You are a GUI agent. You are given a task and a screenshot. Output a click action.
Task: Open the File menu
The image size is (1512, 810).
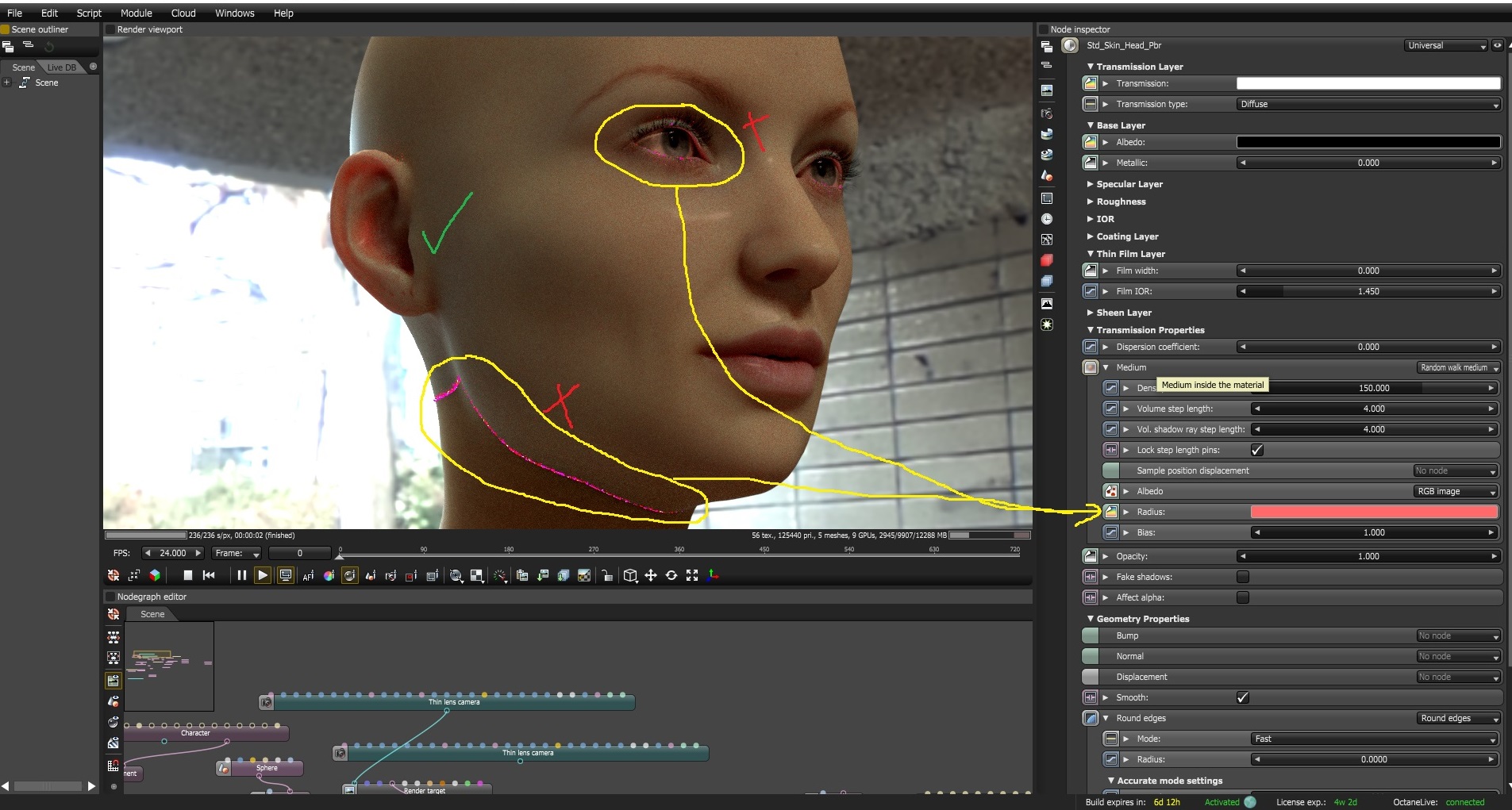[14, 13]
